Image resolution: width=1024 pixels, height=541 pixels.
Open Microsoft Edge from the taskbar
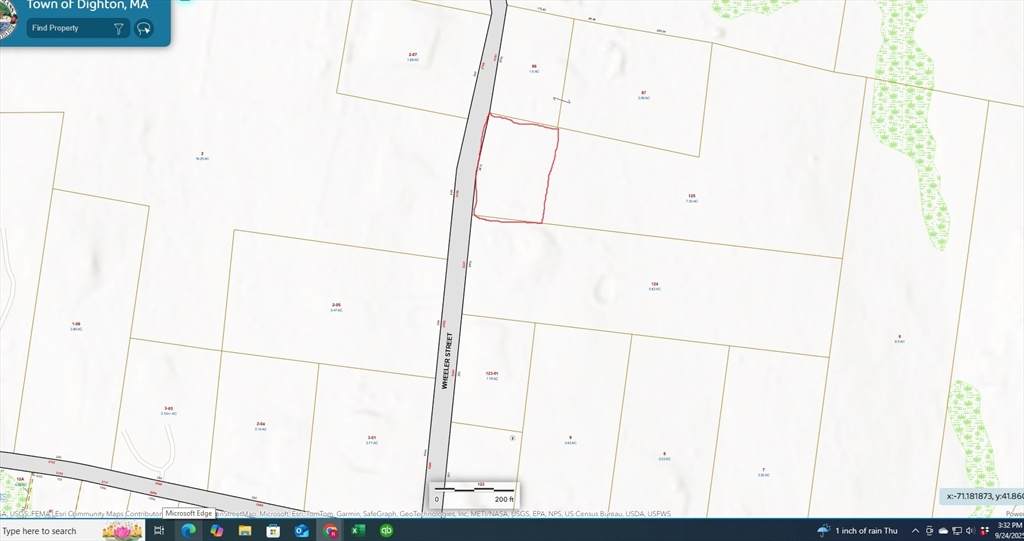click(x=187, y=530)
